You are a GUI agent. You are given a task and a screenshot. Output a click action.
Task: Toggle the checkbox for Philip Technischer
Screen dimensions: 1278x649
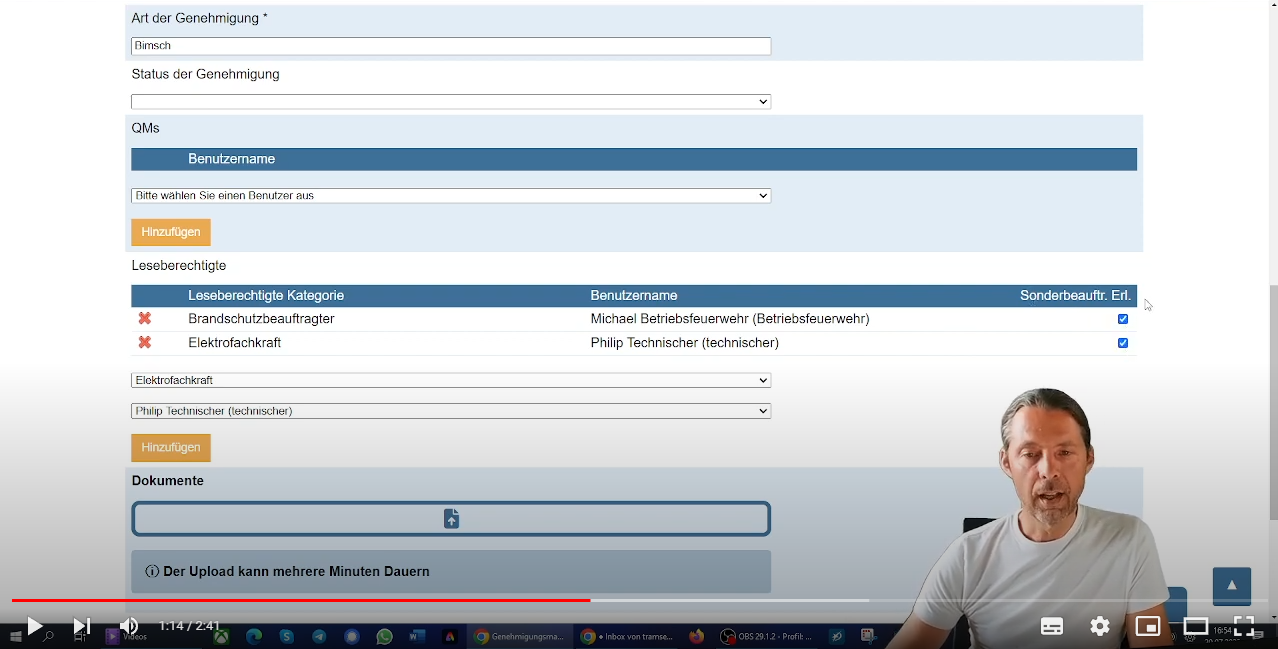tap(1123, 343)
